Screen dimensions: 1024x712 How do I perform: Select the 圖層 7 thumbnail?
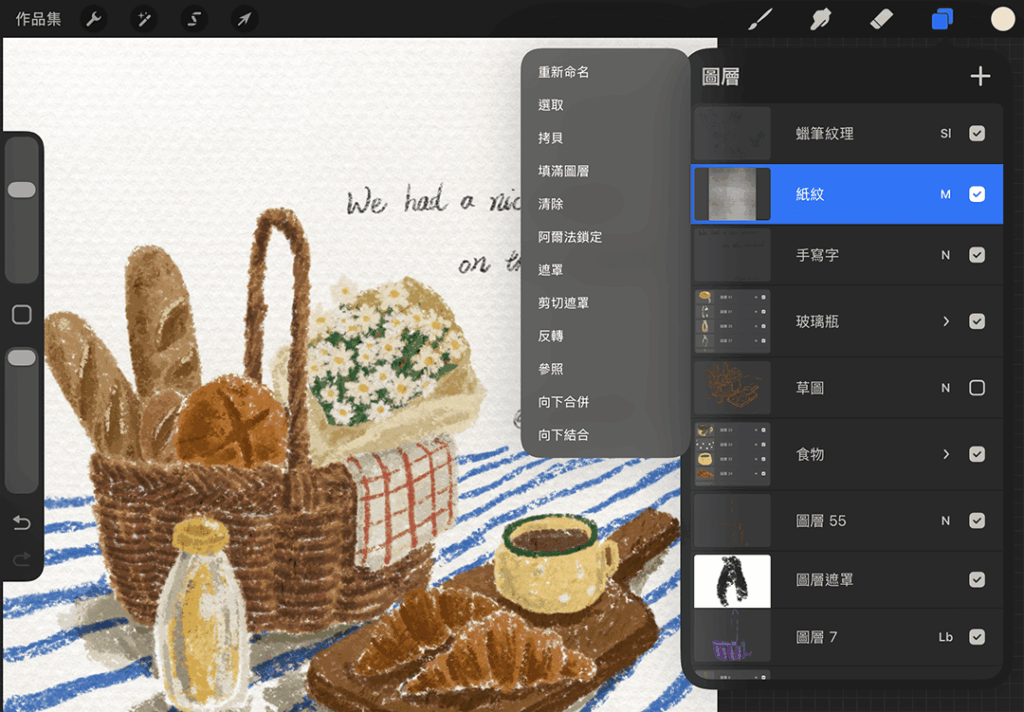732,637
